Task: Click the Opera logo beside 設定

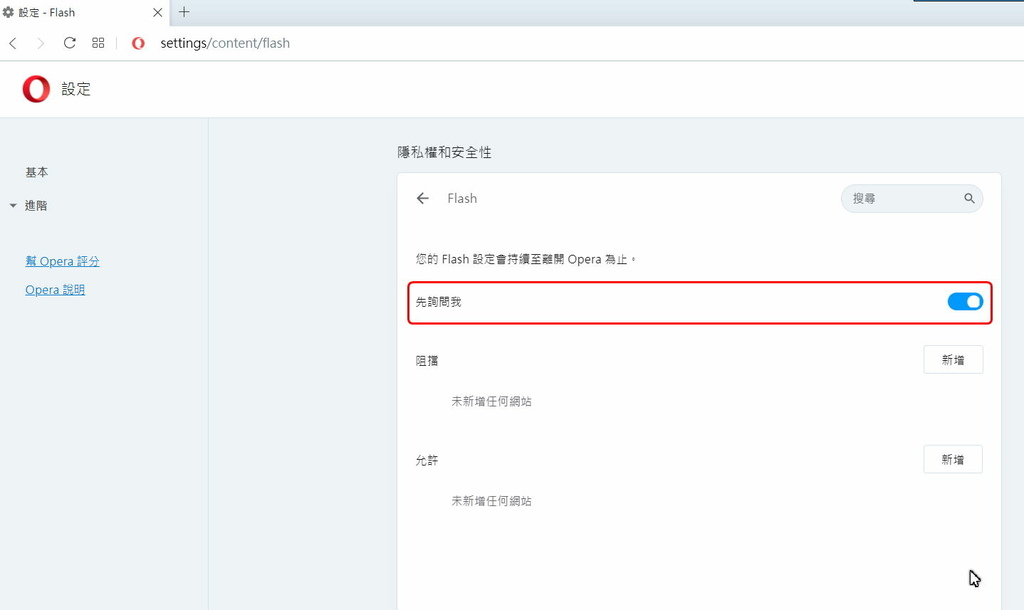Action: point(36,89)
